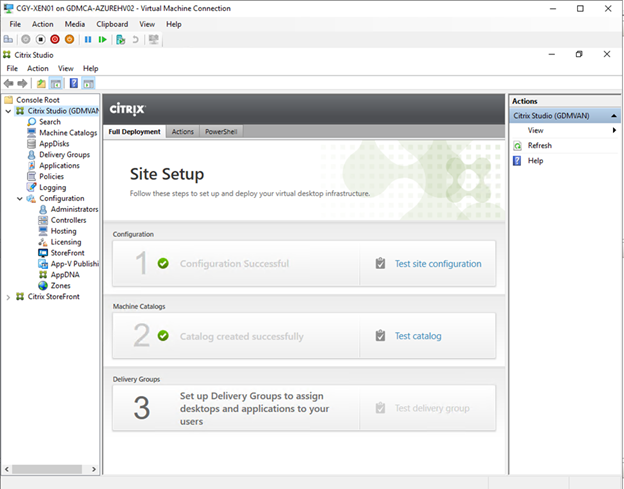Select StoreFront under Configuration
Viewport: 624px width, 489px height.
[x=68, y=253]
